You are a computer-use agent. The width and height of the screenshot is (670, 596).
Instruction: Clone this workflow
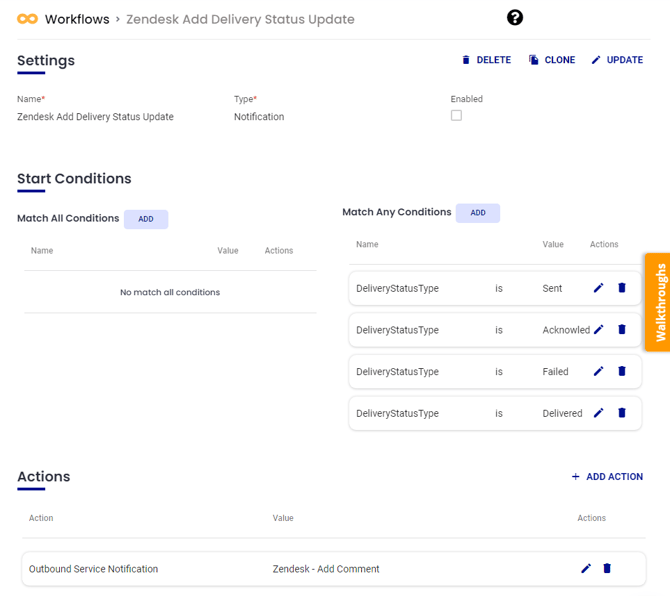click(552, 60)
